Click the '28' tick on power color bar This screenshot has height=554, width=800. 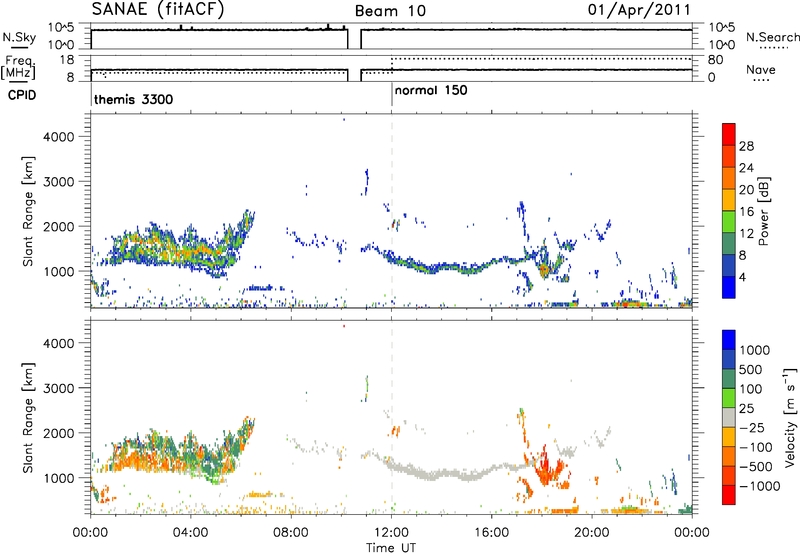[x=746, y=146]
